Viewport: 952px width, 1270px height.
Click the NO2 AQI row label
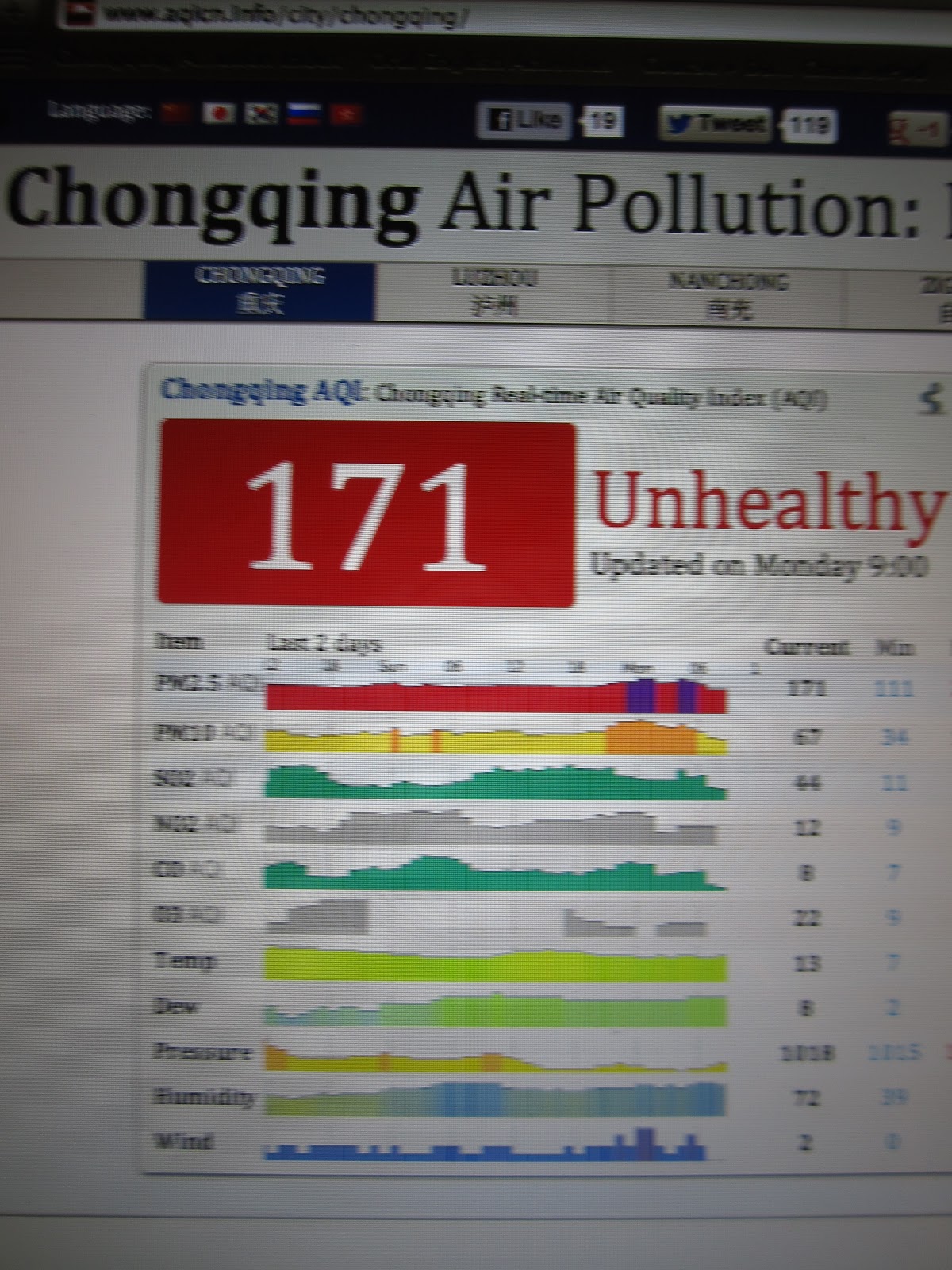pyautogui.click(x=194, y=824)
